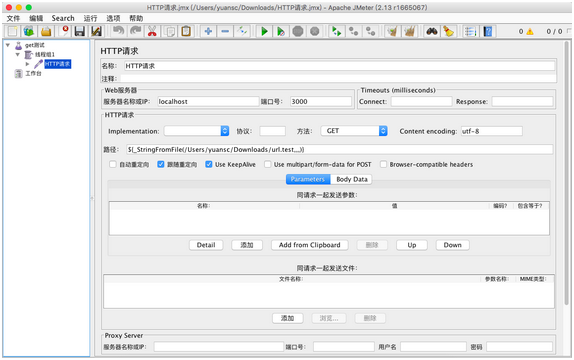Click the 端口号 field showing 3000
Viewport: 574px width, 360px height.
[x=321, y=101]
